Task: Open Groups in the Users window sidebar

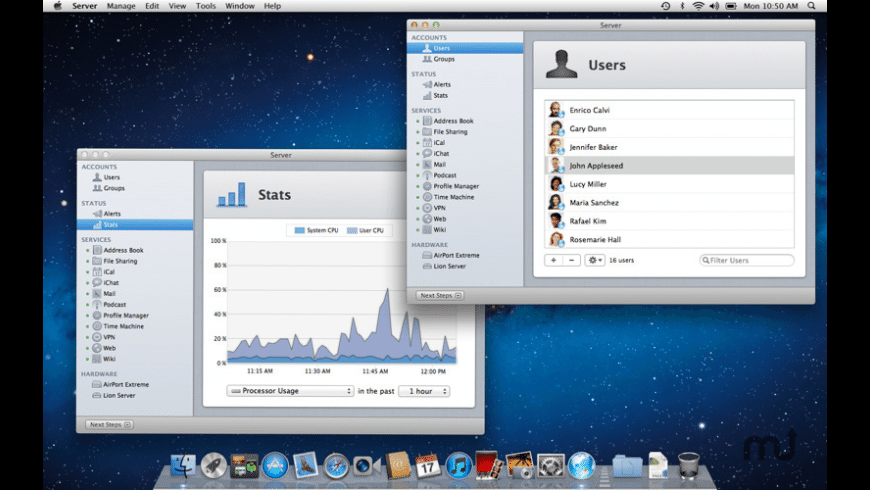Action: (443, 59)
